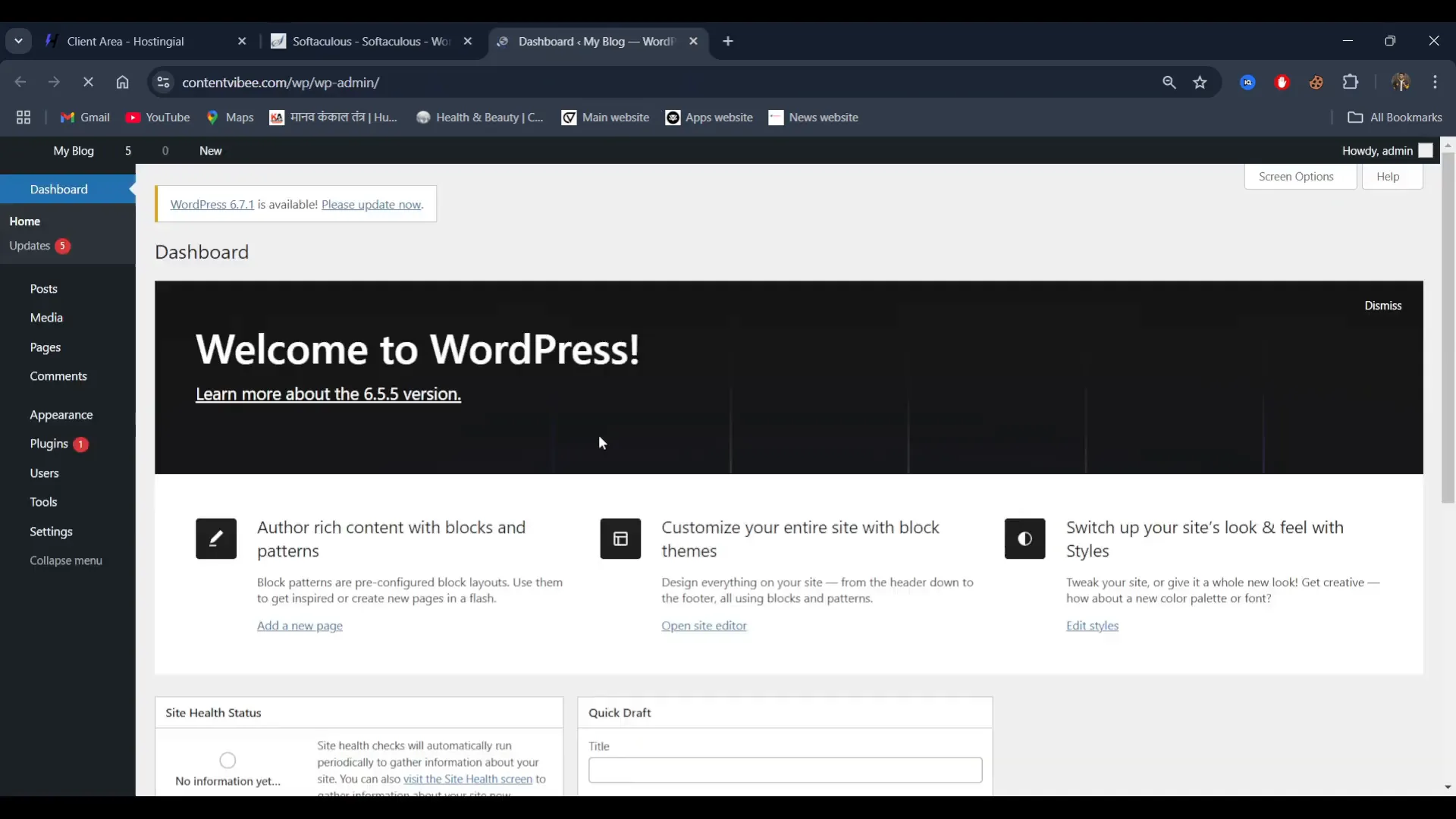
Task: Click the Please update now link
Action: [372, 205]
